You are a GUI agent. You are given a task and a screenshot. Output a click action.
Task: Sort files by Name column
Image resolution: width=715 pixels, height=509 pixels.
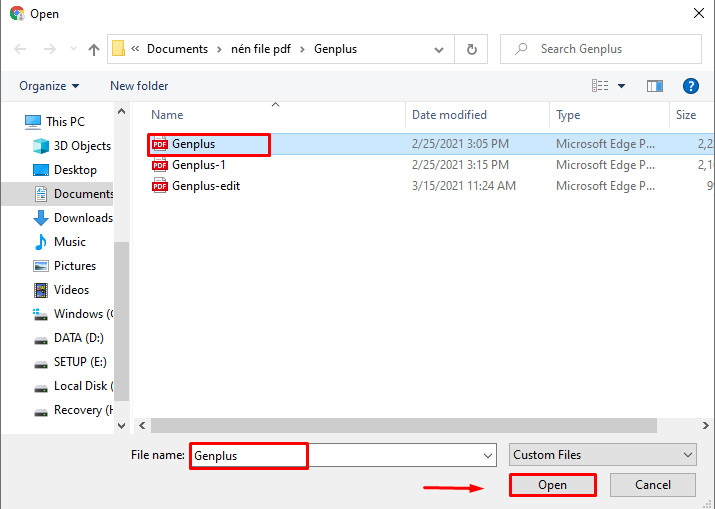[167, 115]
